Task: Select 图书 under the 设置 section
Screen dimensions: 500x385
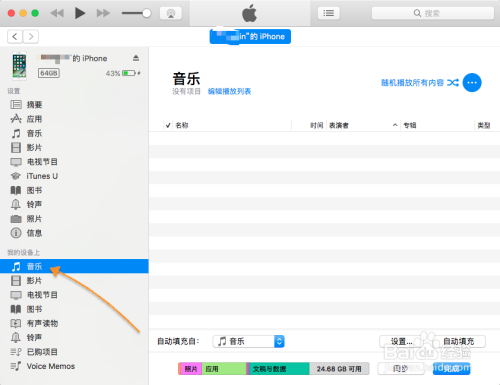Action: point(74,190)
